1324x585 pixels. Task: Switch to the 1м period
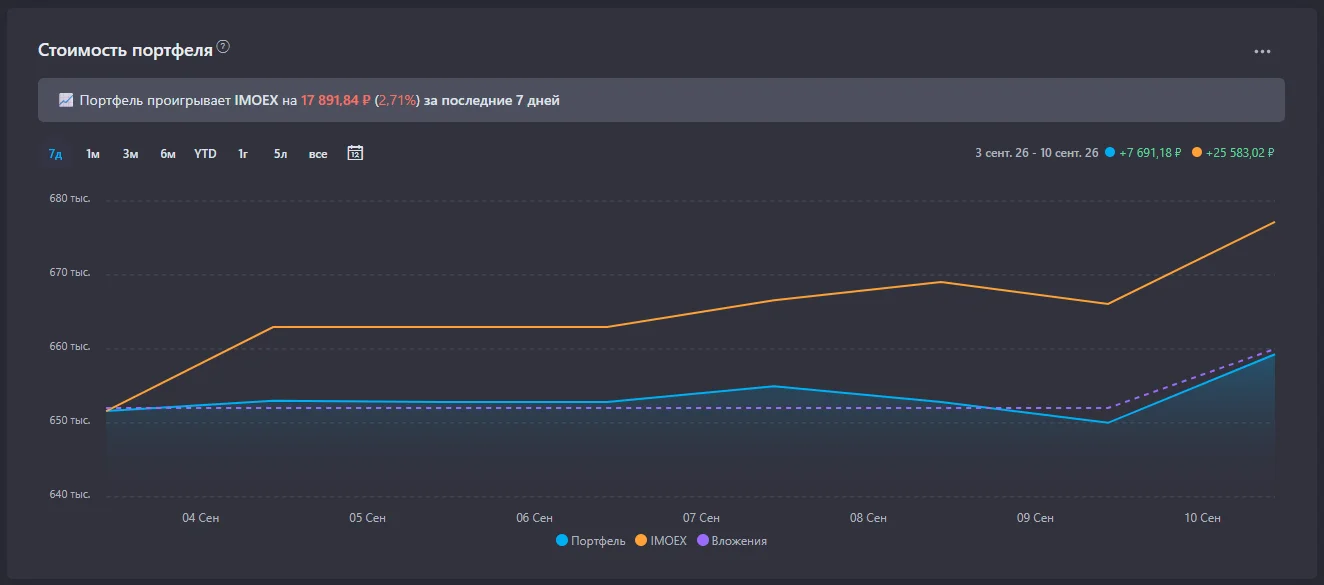pyautogui.click(x=93, y=154)
